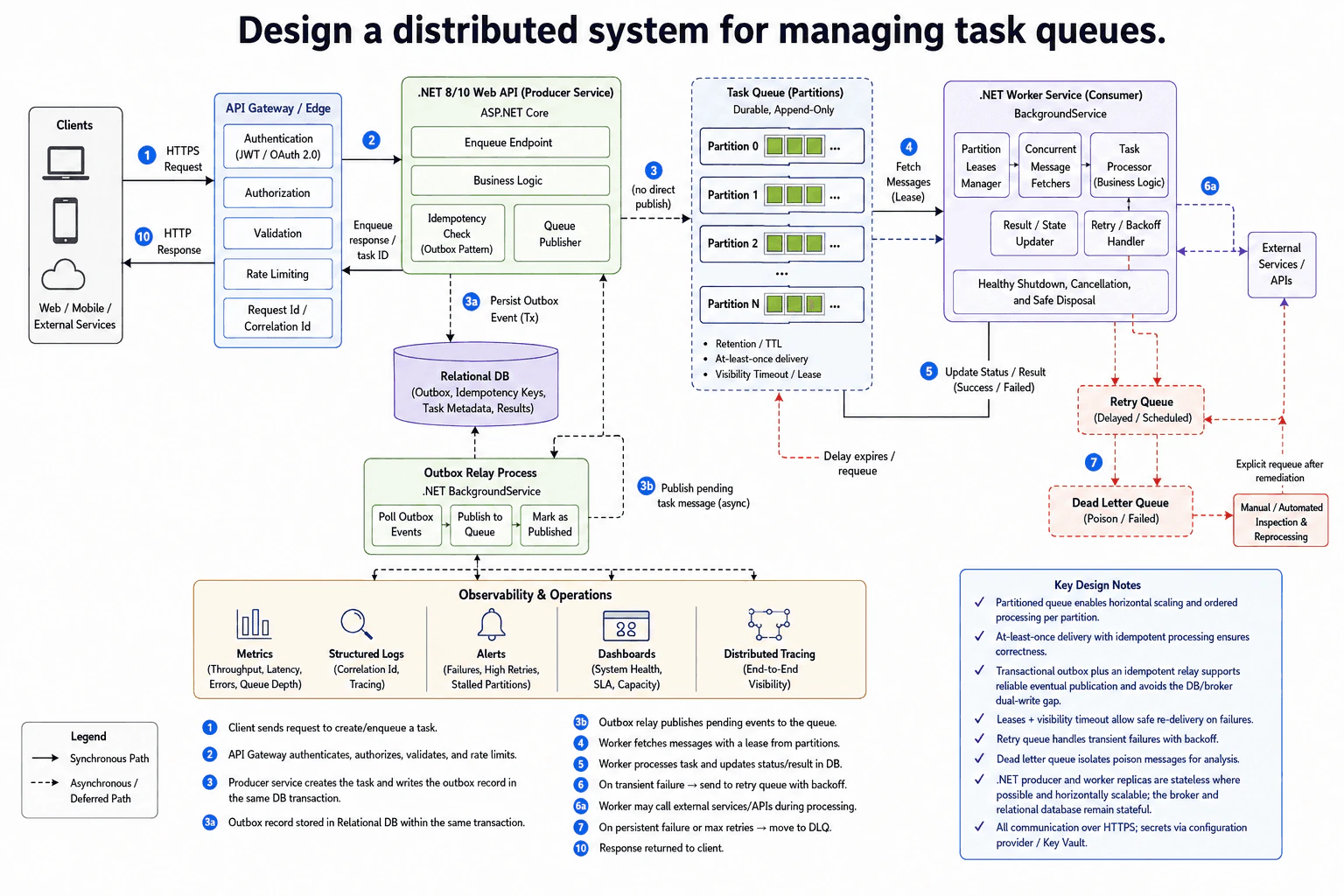1344x896 pixels.
Task: Click the Authentication (JWT / OAuth 2.0) box
Action: click(x=278, y=146)
